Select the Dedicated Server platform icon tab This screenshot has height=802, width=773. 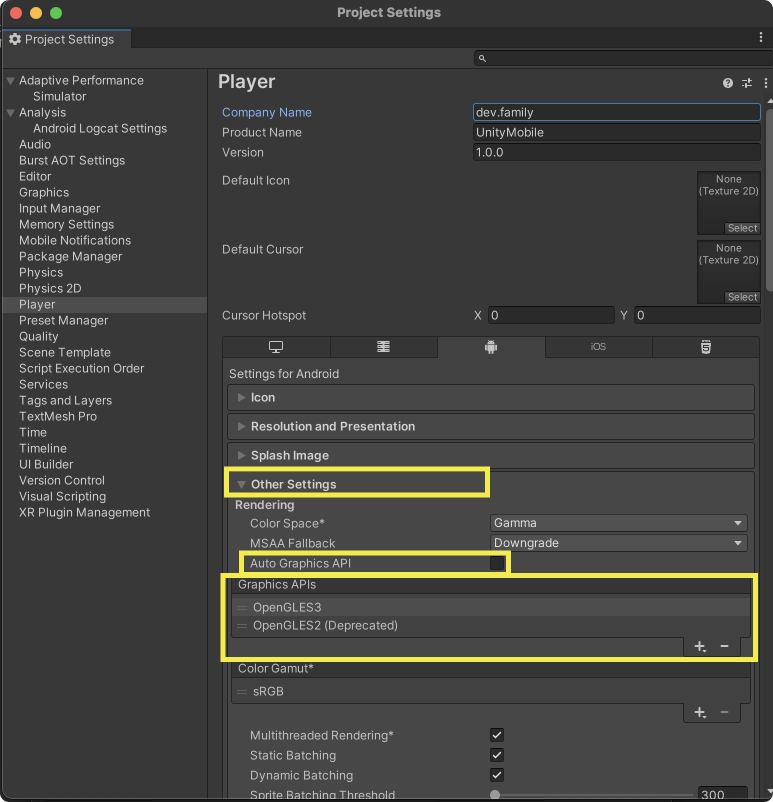pos(383,347)
